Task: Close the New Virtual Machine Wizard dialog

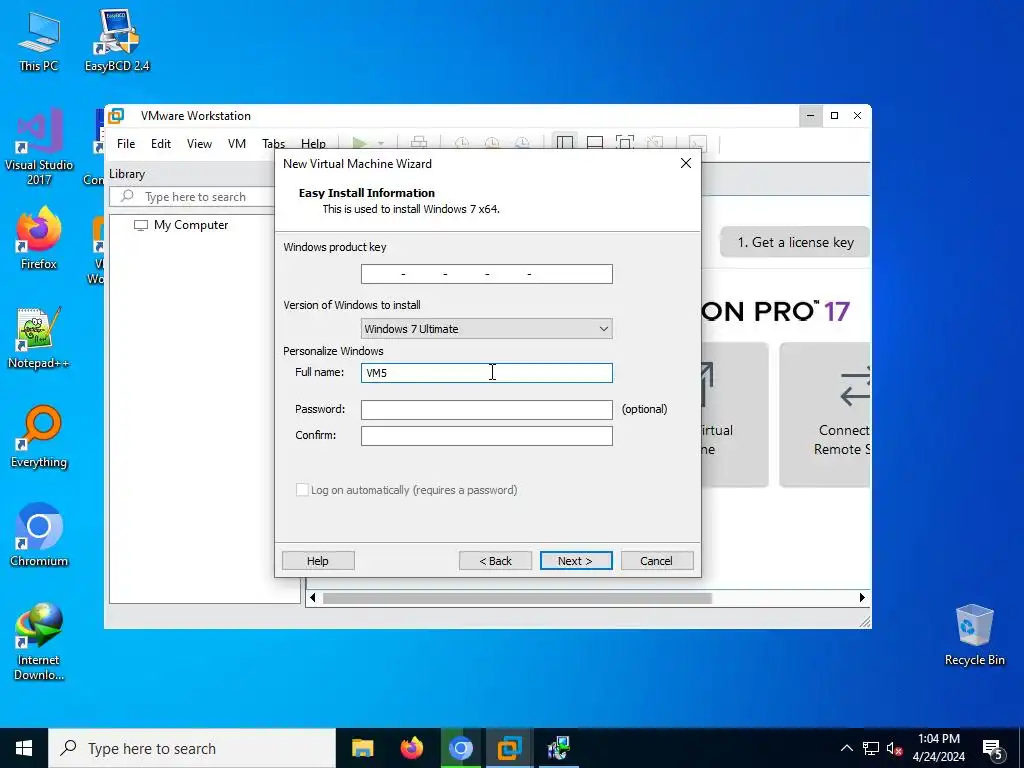Action: click(686, 163)
